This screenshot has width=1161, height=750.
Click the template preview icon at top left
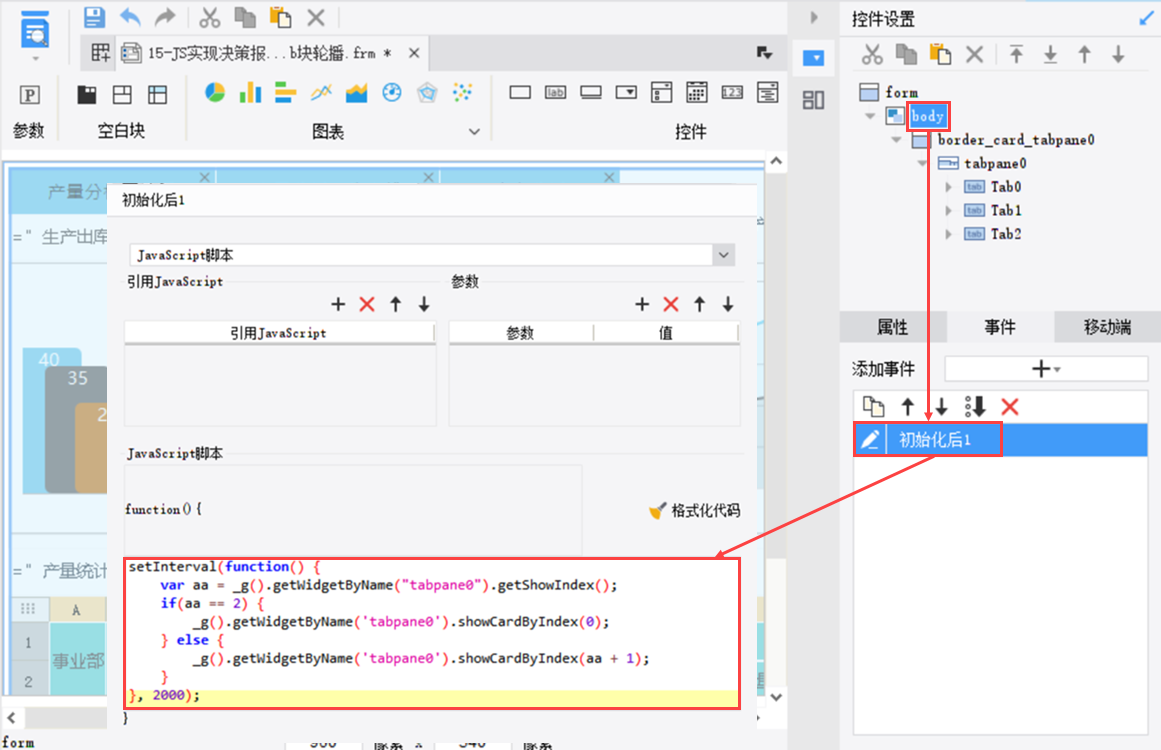pyautogui.click(x=34, y=31)
